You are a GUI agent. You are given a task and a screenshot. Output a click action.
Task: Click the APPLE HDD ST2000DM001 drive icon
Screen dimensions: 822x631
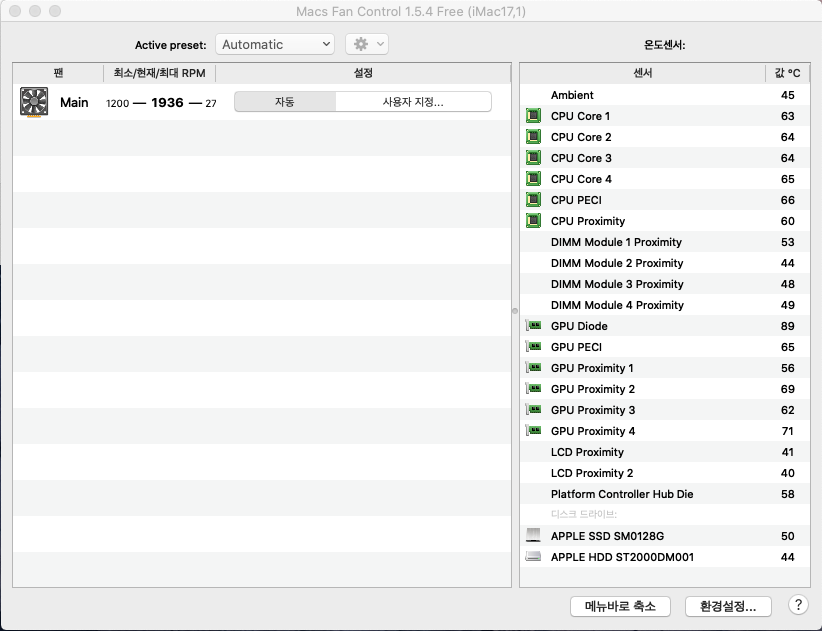pos(533,557)
